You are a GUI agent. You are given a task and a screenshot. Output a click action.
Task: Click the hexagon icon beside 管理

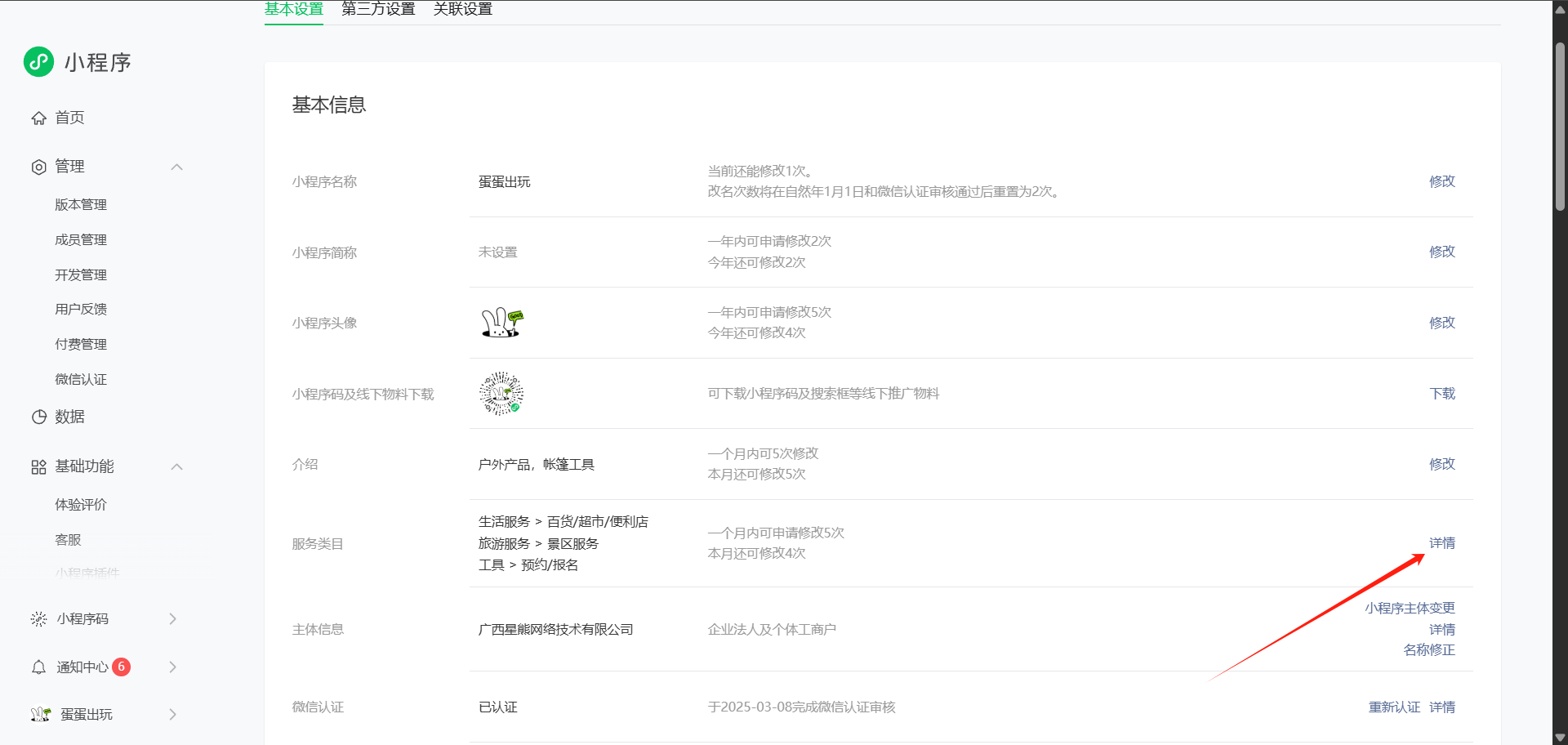38,167
